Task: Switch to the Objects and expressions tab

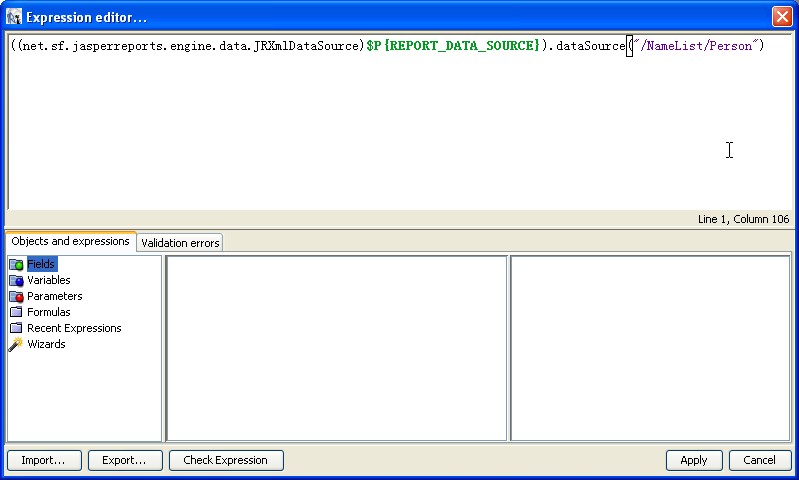Action: (70, 241)
